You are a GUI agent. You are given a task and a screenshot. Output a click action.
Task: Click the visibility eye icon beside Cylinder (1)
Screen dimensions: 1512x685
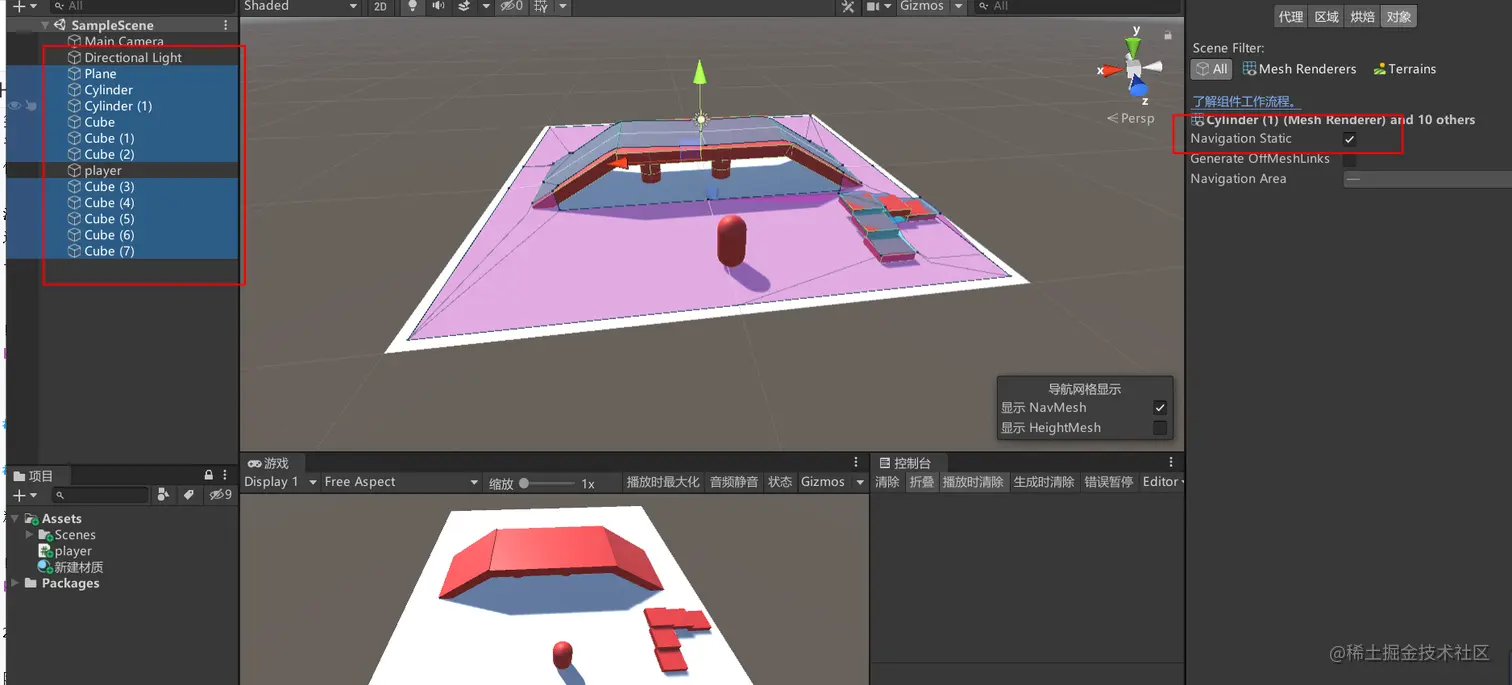click(14, 106)
